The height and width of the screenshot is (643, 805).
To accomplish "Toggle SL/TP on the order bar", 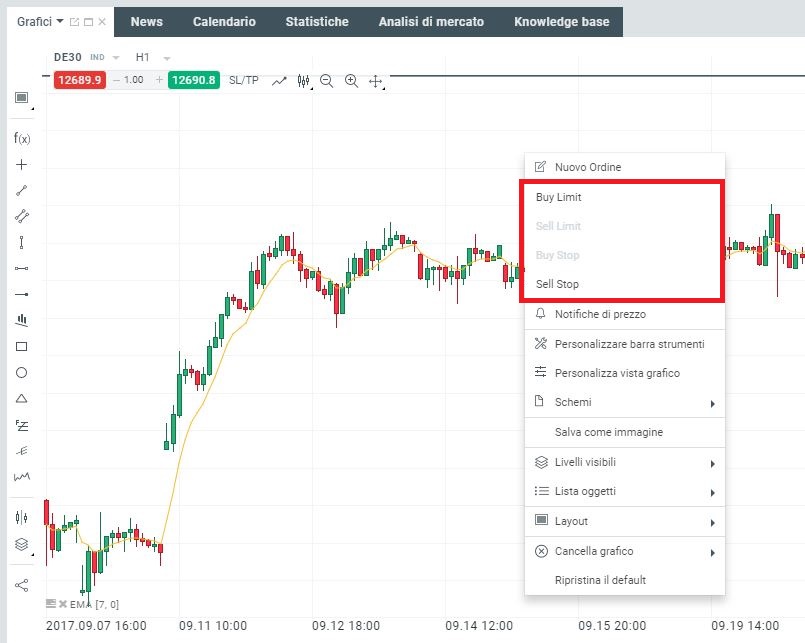I will click(x=243, y=81).
